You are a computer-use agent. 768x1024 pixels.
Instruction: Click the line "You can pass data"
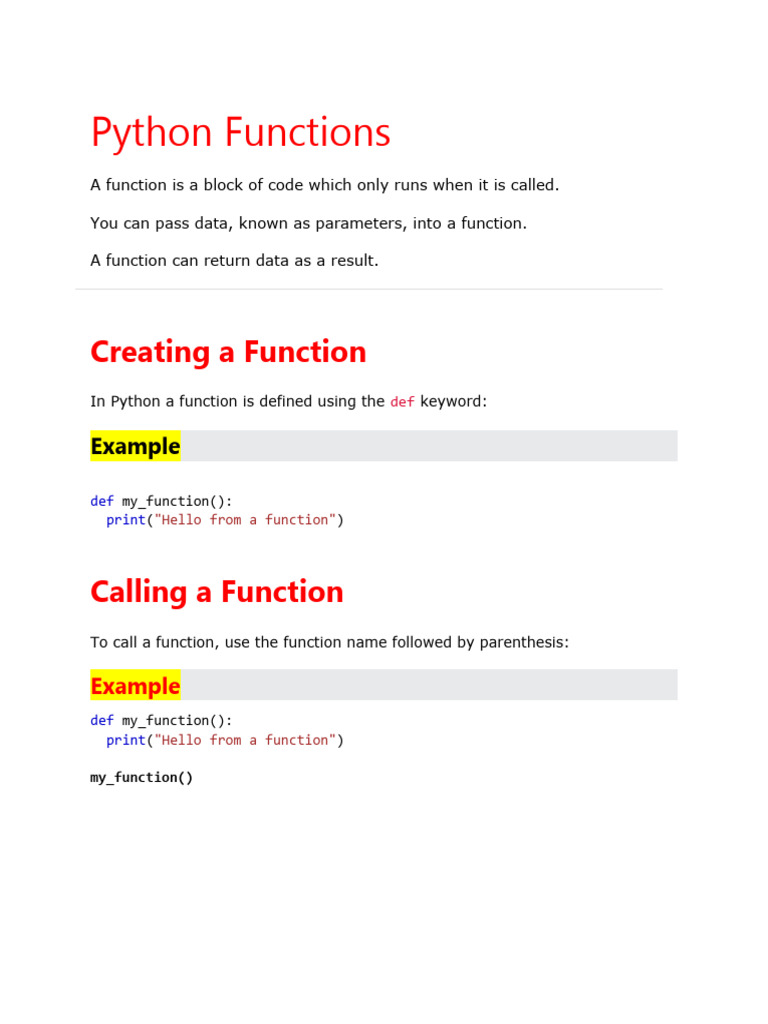308,223
